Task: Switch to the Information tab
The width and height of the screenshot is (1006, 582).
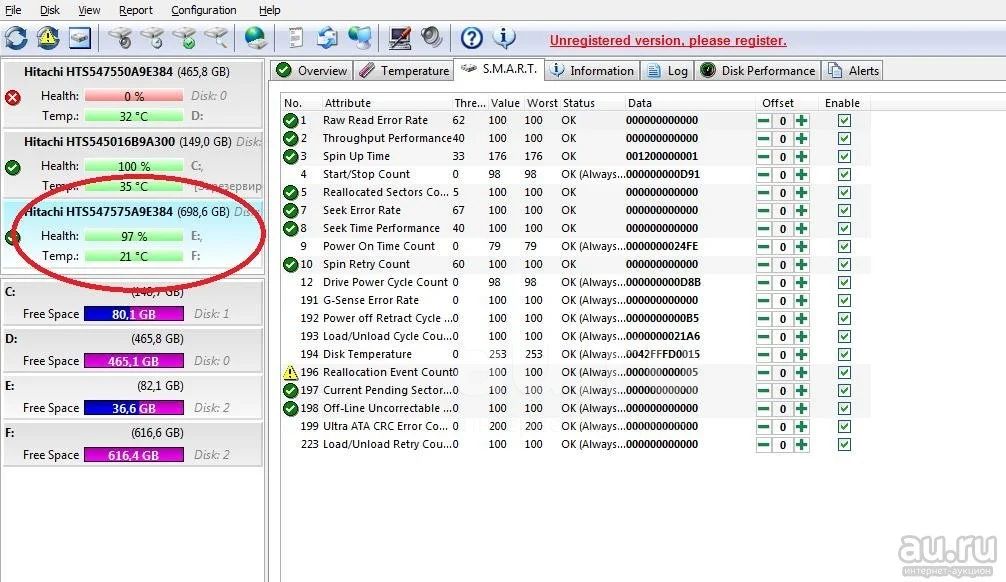Action: (x=592, y=71)
